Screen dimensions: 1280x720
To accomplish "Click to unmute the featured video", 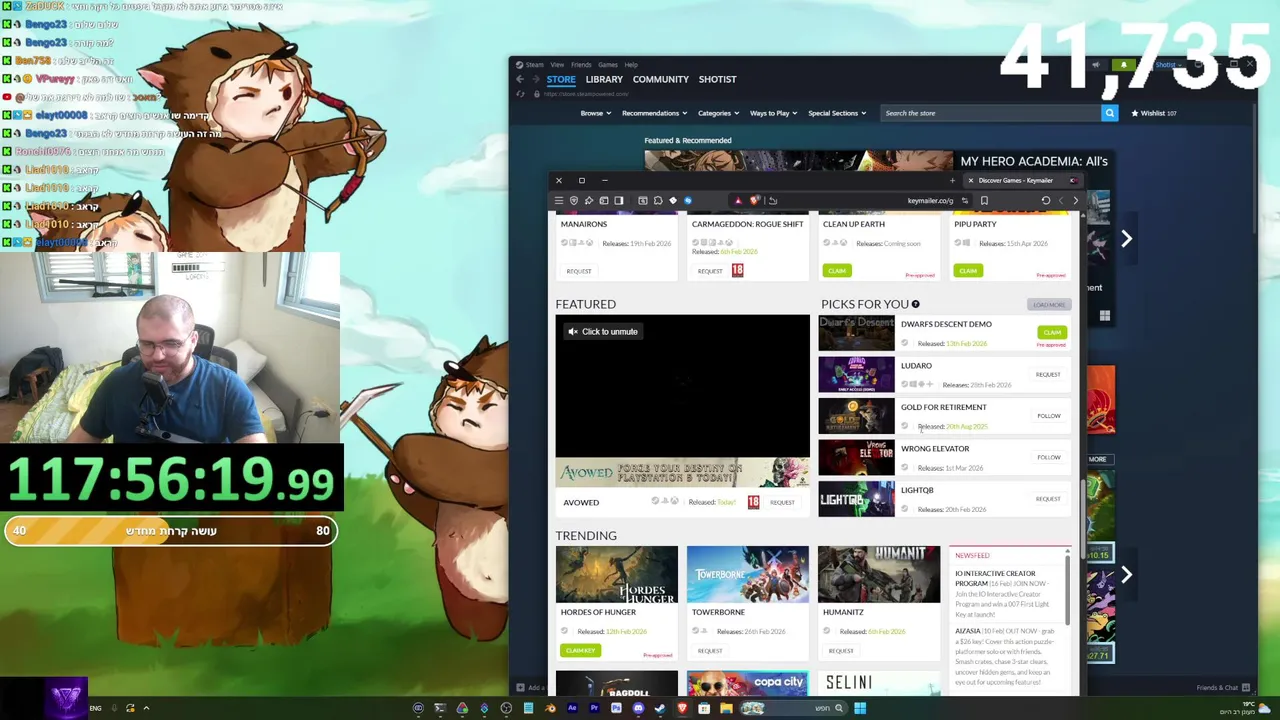I will click(x=602, y=331).
